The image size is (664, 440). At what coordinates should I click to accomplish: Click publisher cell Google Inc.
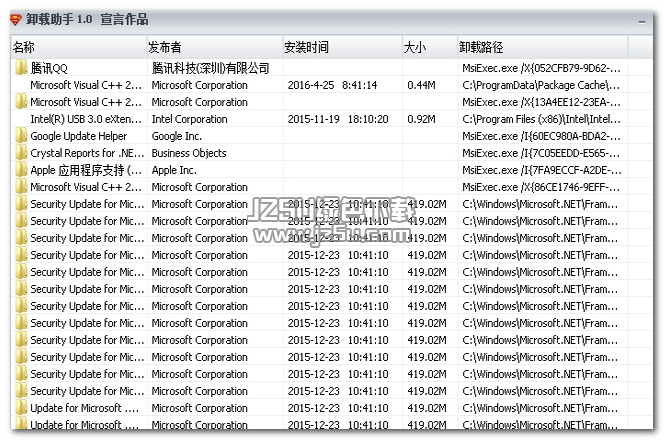[x=177, y=136]
